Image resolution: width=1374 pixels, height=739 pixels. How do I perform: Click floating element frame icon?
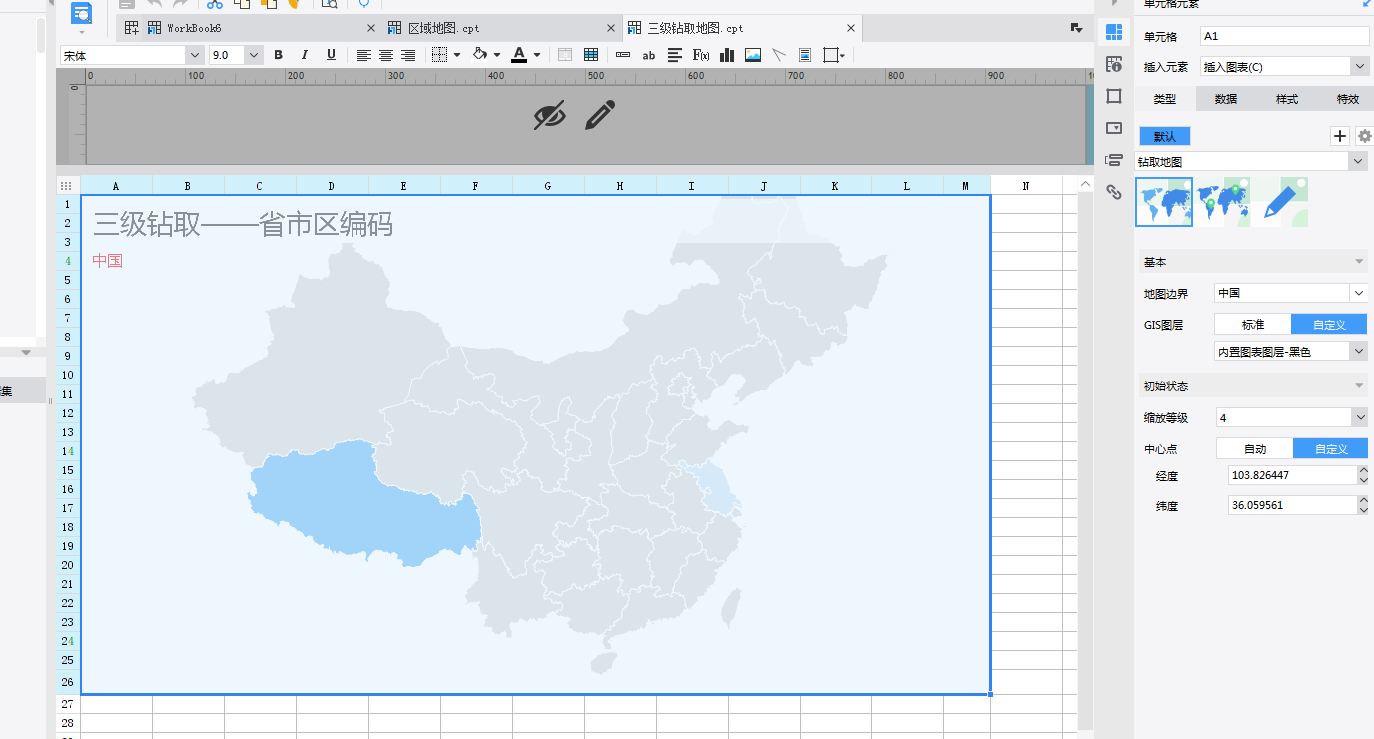832,55
